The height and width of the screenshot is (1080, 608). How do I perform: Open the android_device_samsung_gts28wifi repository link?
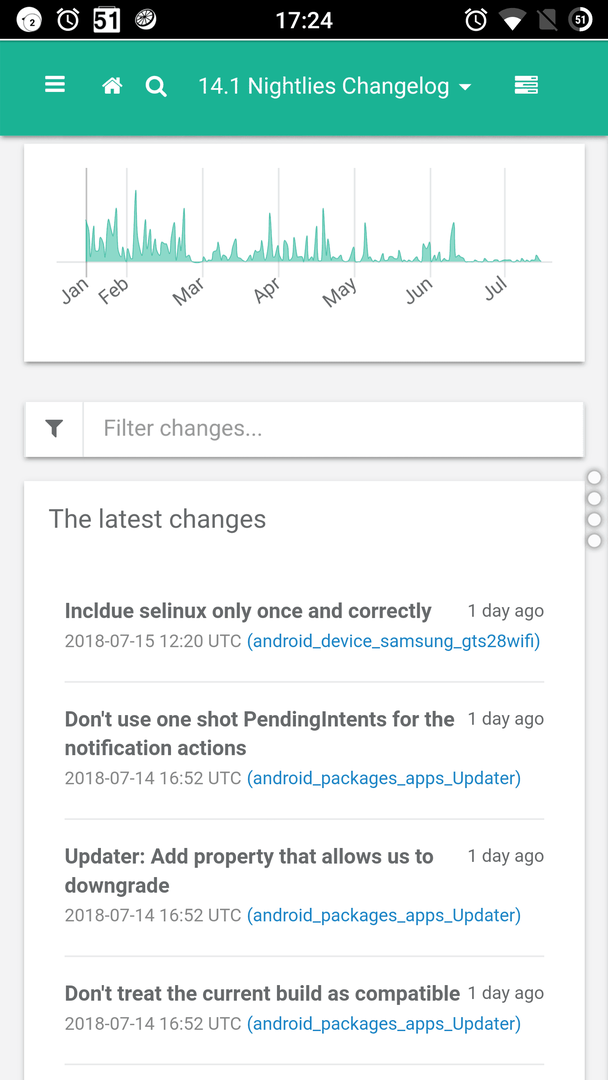(394, 641)
